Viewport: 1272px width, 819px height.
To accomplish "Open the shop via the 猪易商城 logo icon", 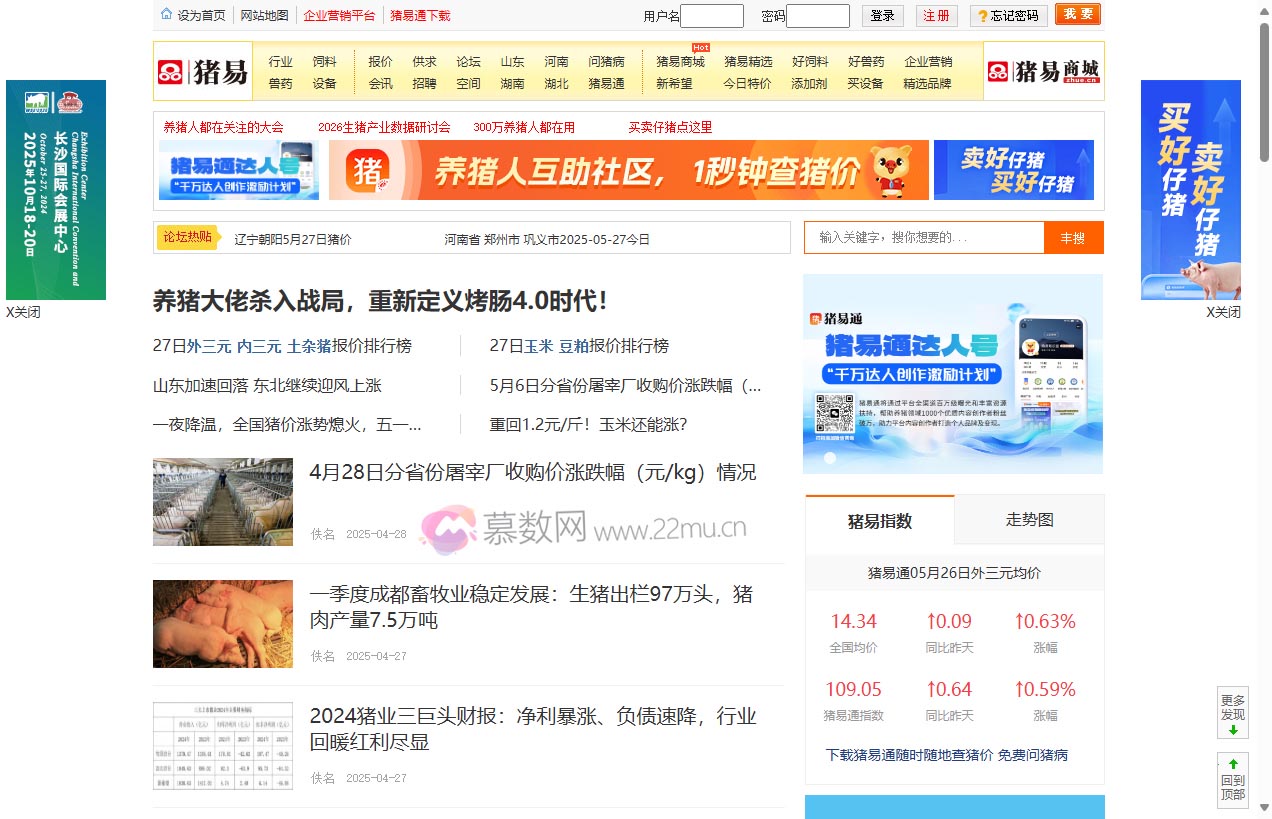I will click(997, 71).
